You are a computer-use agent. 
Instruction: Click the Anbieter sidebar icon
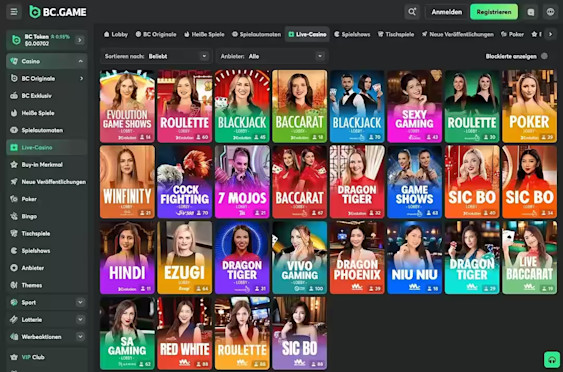pyautogui.click(x=14, y=268)
